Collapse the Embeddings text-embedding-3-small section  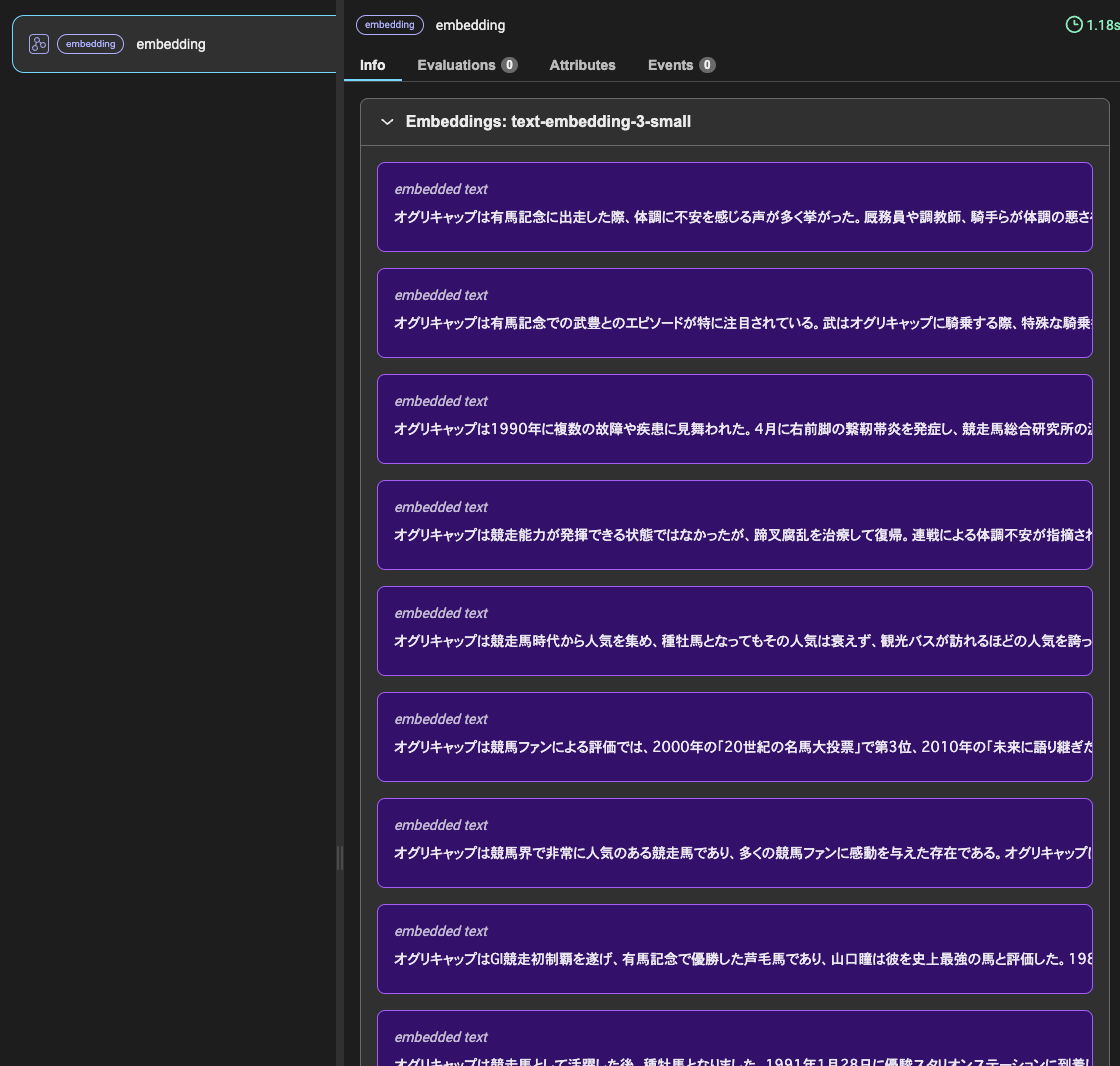tap(387, 121)
